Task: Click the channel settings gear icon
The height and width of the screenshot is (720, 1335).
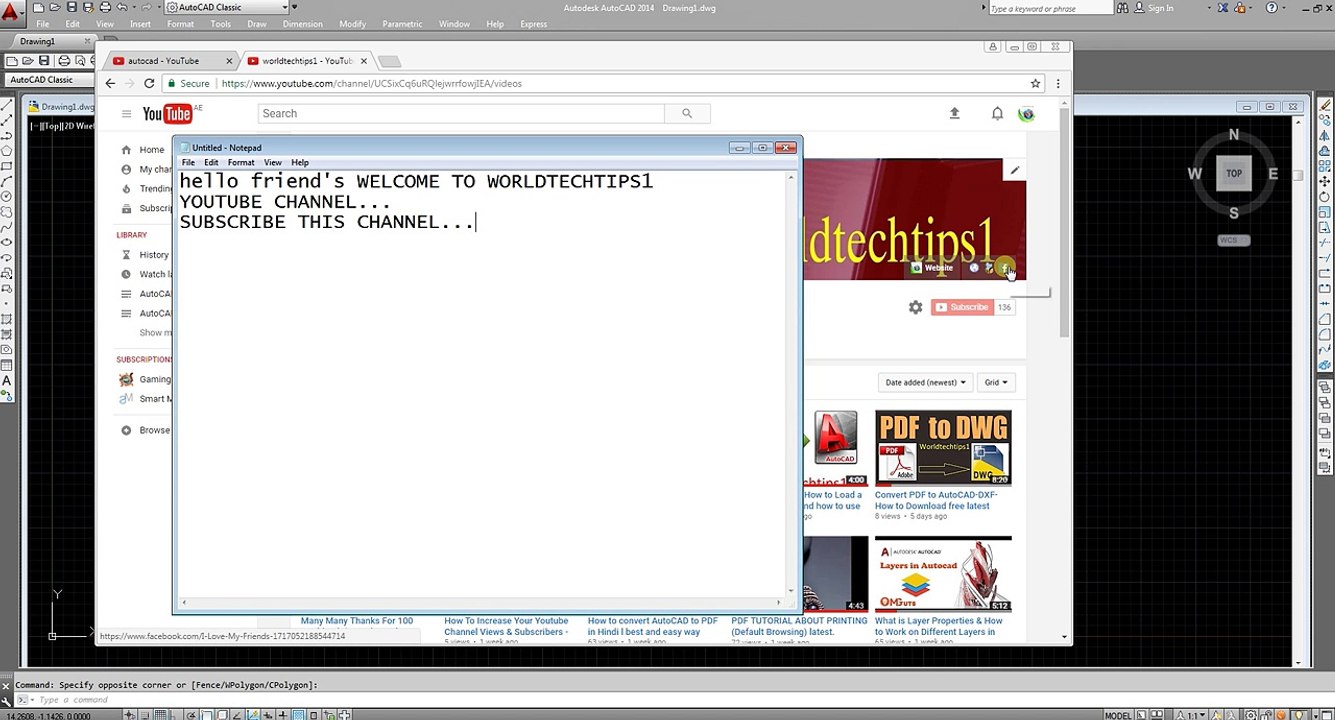Action: pyautogui.click(x=915, y=307)
